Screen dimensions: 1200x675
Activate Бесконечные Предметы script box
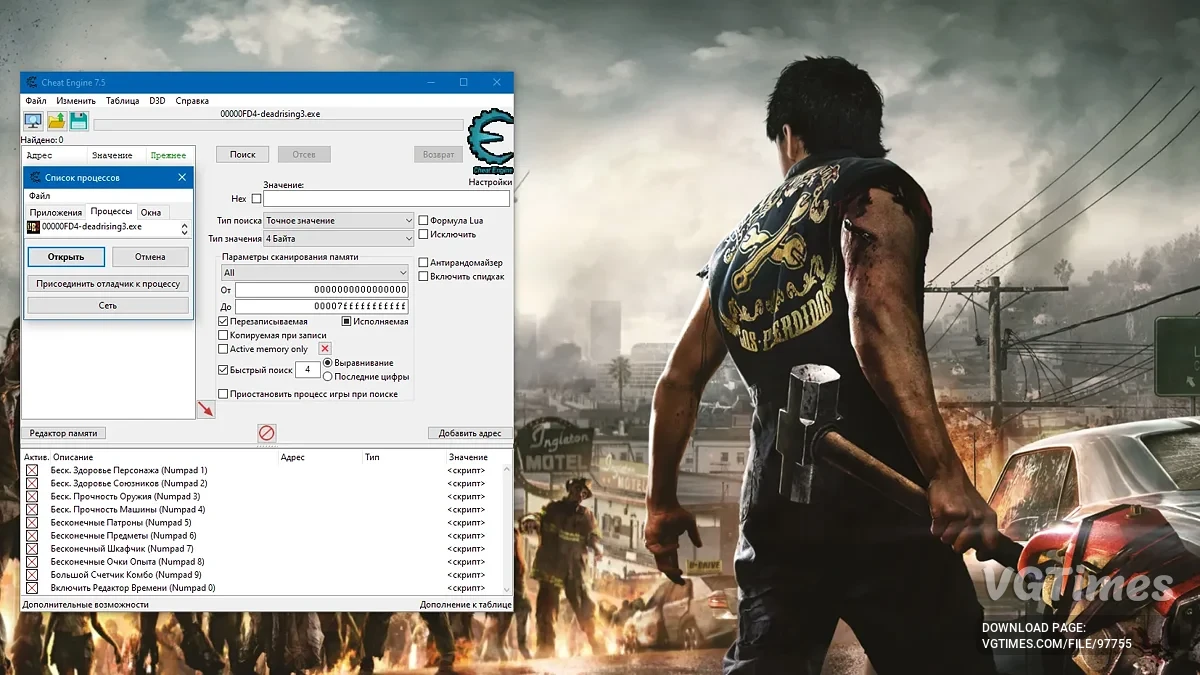[31, 535]
